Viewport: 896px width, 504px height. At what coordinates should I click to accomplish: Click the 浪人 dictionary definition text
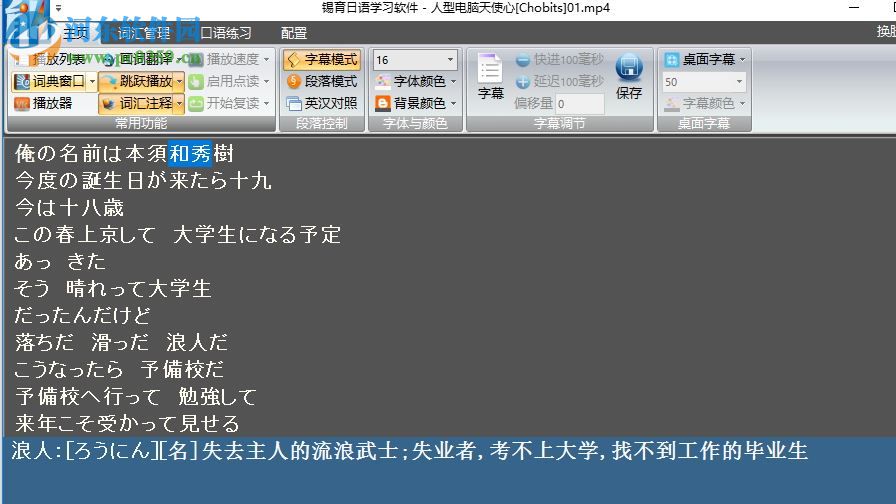point(409,451)
